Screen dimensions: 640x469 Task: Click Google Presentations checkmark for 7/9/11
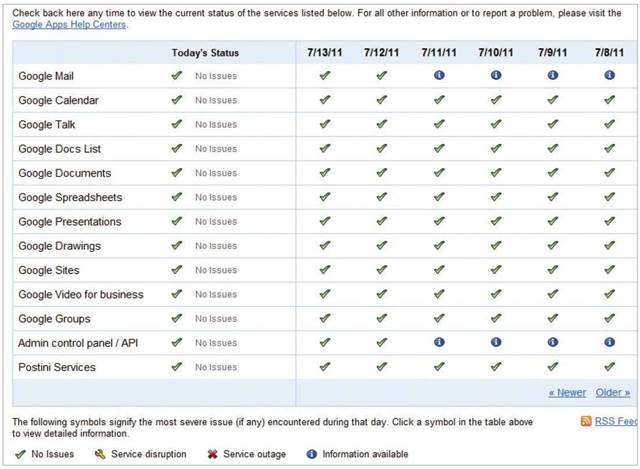553,221
